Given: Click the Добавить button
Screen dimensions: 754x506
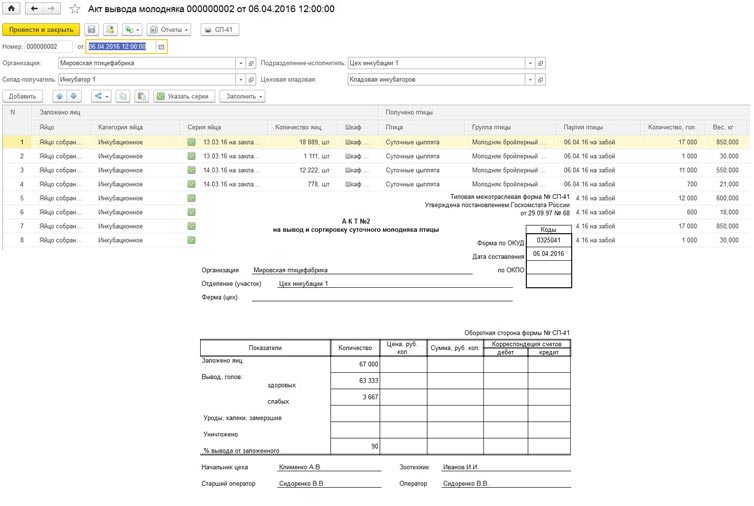Looking at the screenshot, I should (22, 96).
